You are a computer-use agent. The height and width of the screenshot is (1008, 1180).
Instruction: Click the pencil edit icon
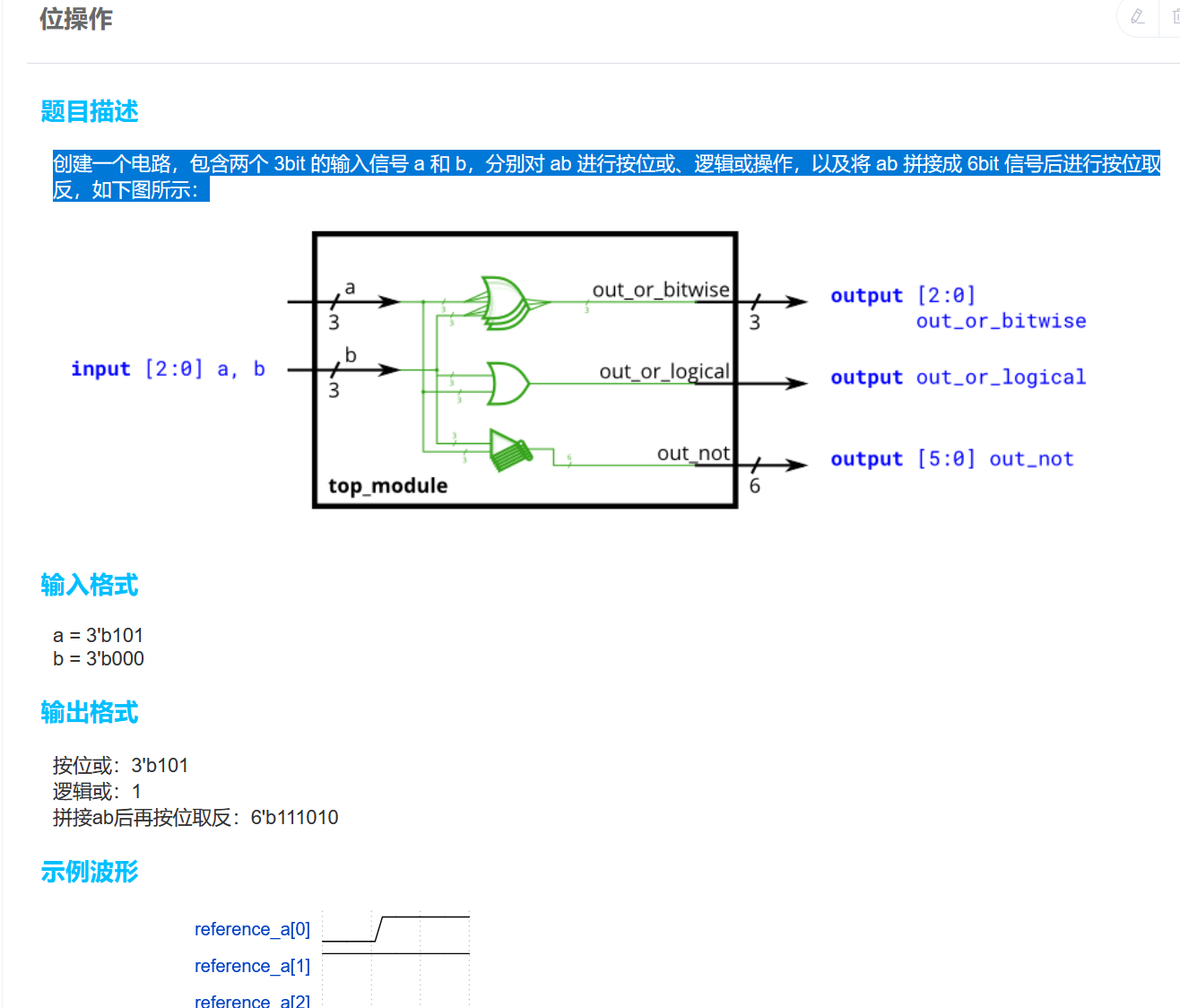pos(1138,17)
